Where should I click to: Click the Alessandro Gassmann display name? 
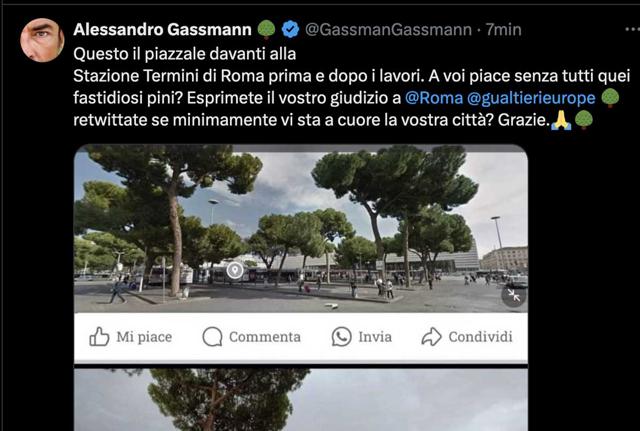tap(162, 29)
